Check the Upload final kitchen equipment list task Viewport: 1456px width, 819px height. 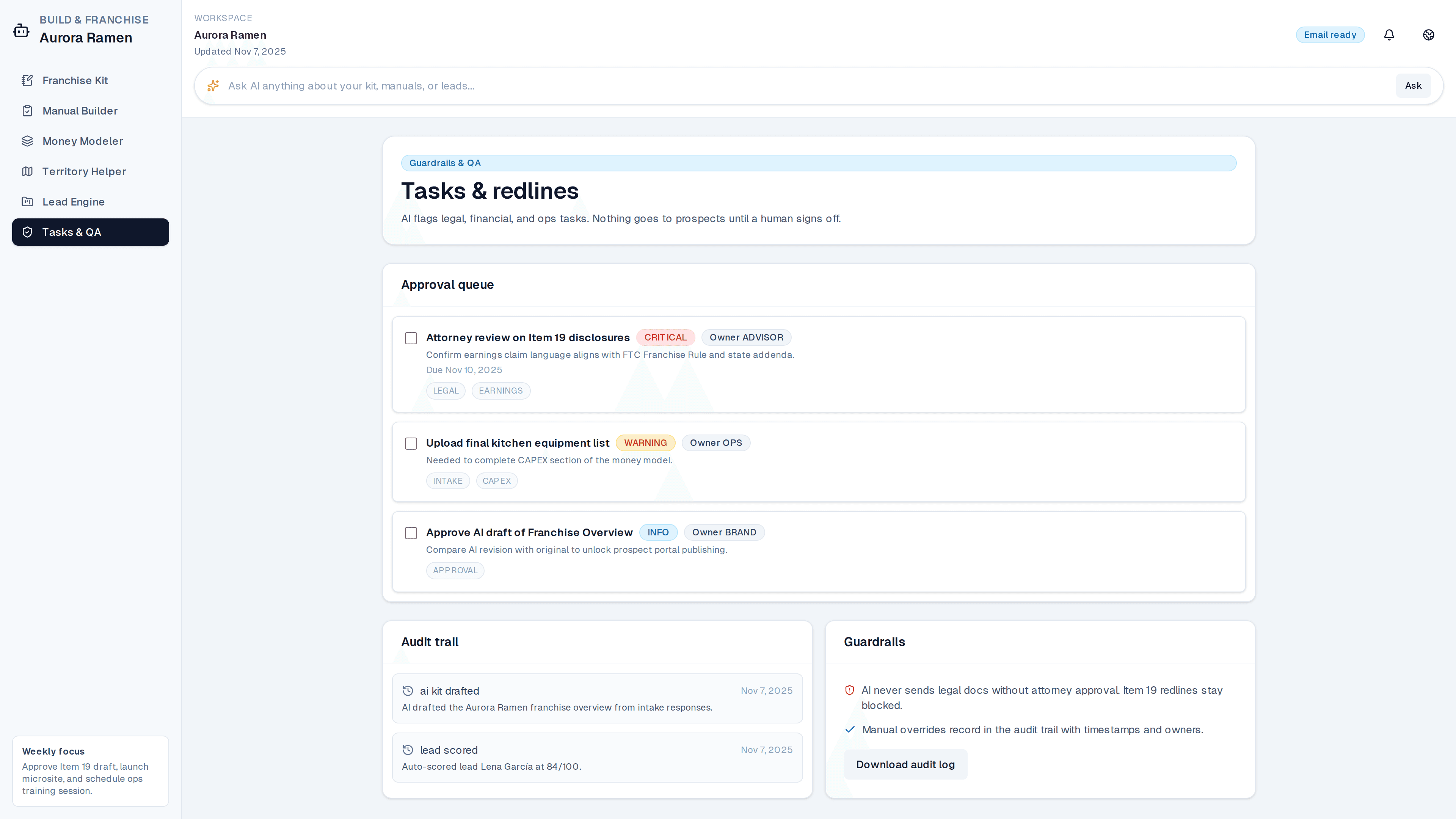[411, 443]
